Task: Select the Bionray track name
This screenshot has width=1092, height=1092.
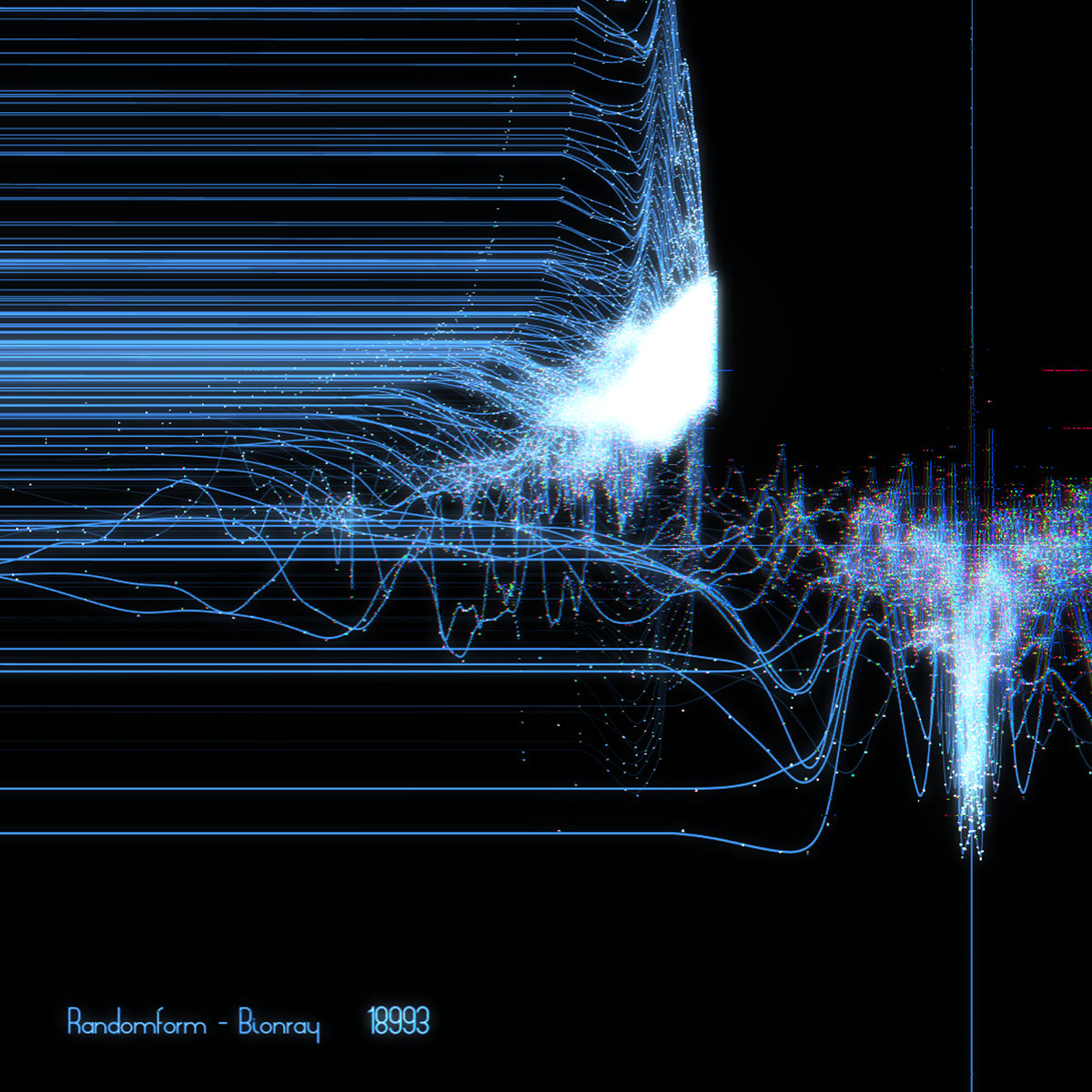Action: pyautogui.click(x=278, y=1024)
